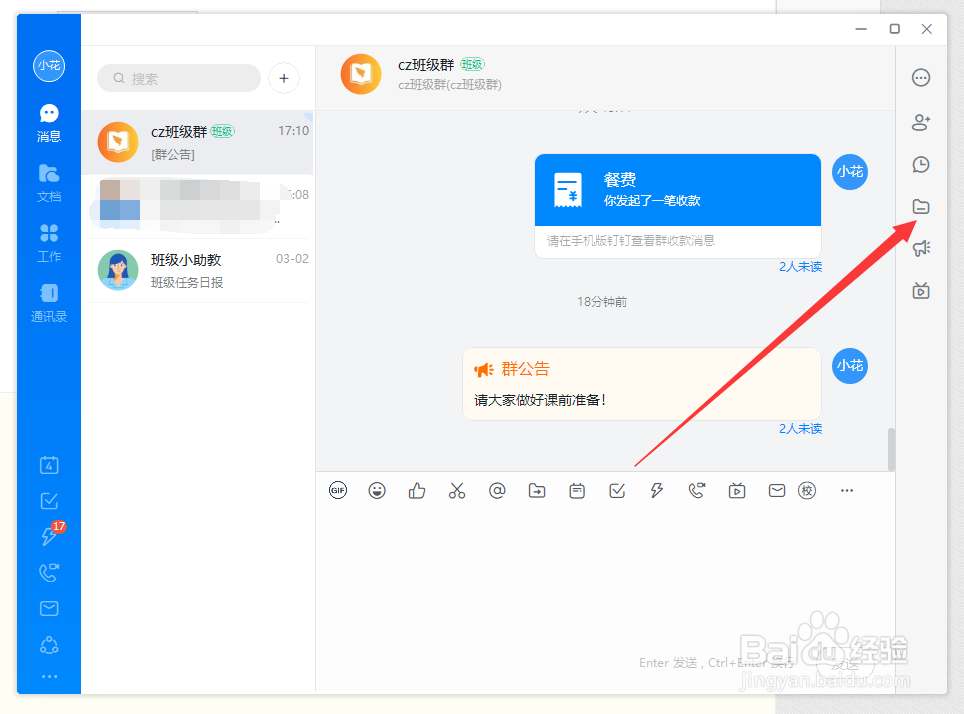Open the emoji picker
The width and height of the screenshot is (964, 714).
coord(377,490)
